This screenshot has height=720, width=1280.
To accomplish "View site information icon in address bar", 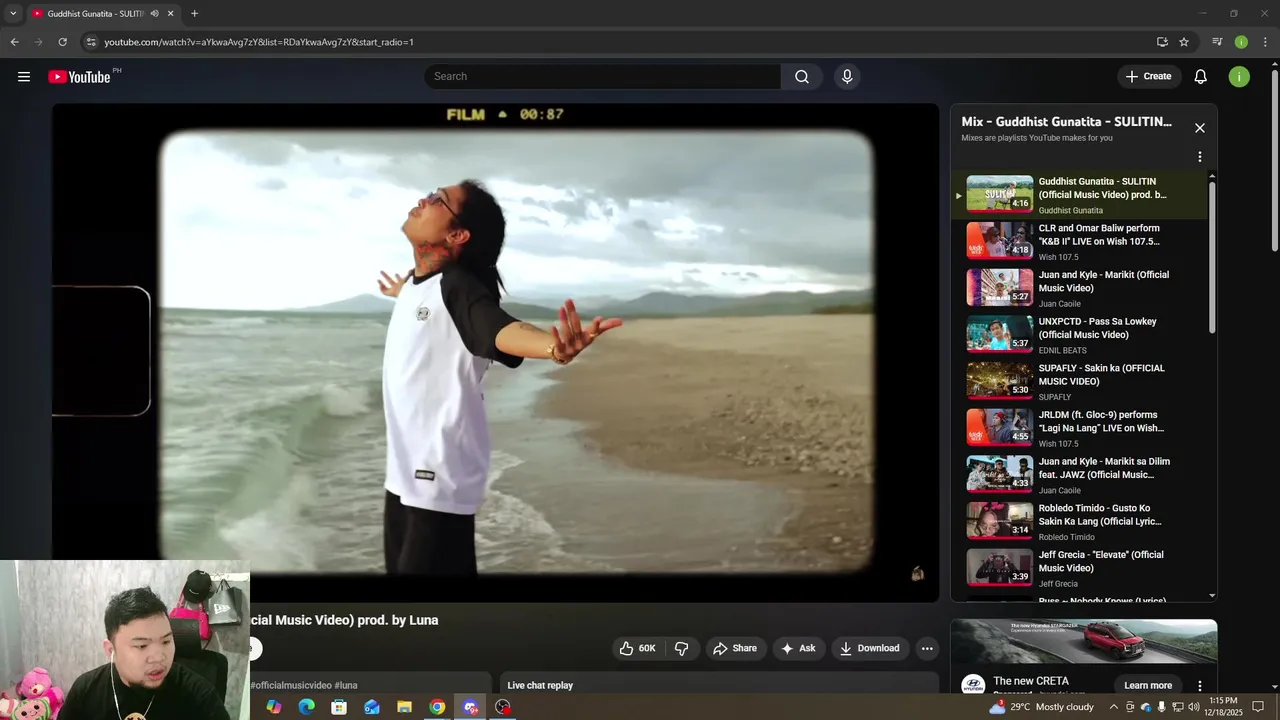I will (91, 42).
